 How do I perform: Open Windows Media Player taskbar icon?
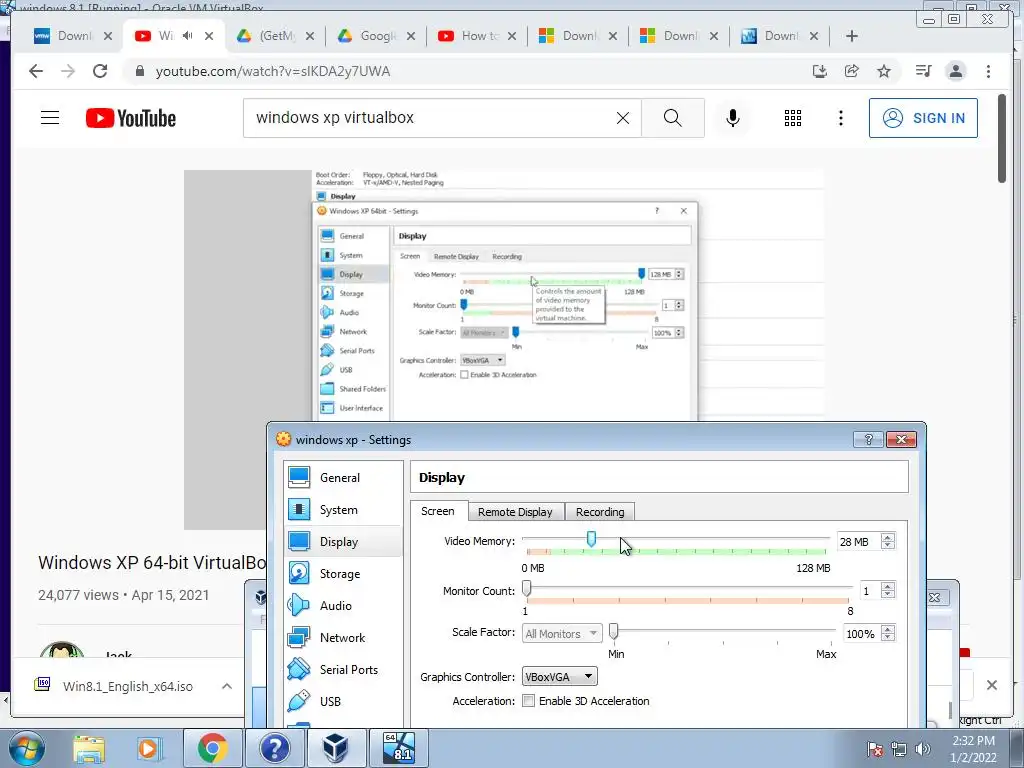(x=149, y=748)
